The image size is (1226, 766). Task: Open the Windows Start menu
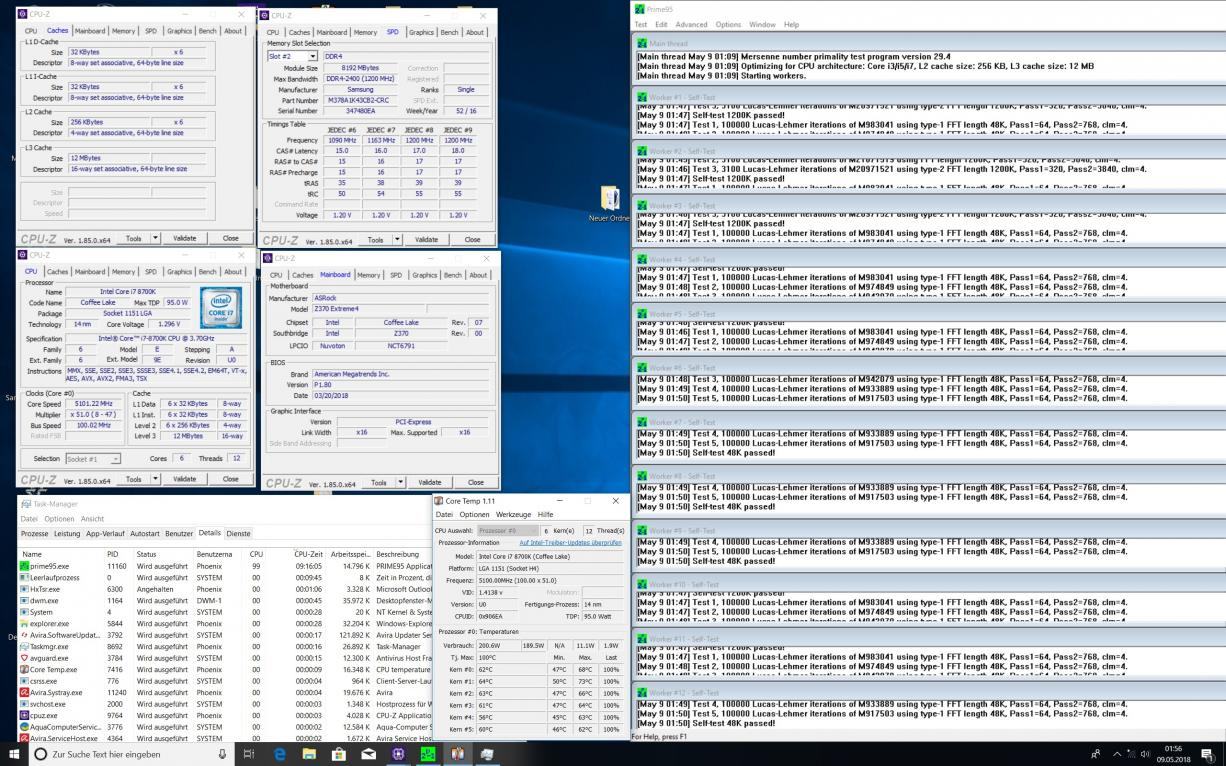[14, 754]
